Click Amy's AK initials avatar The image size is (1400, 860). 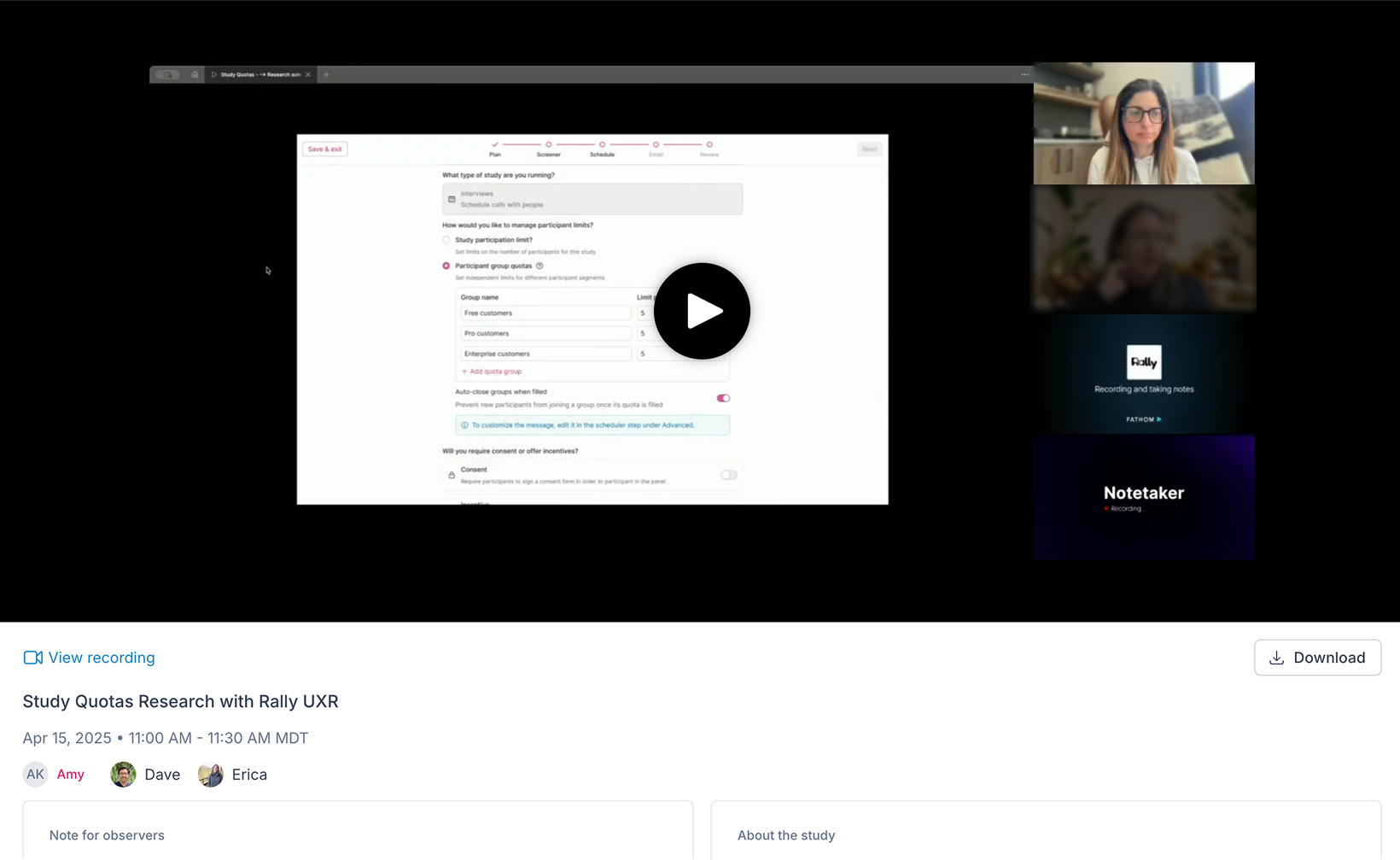35,775
